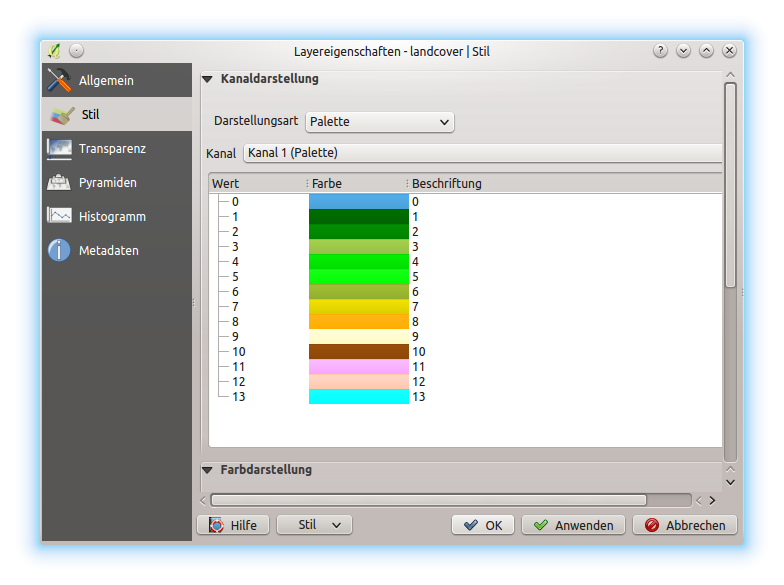784x585 pixels.
Task: Click the Kanal 1 (Palette) field
Action: (481, 153)
